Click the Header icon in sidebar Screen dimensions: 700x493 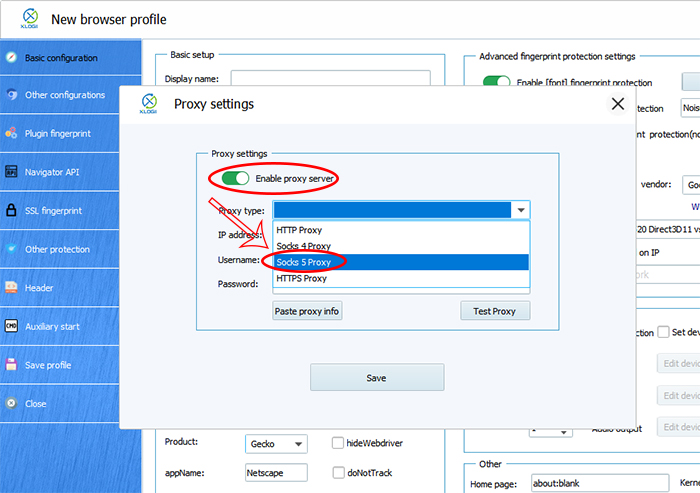tap(11, 287)
